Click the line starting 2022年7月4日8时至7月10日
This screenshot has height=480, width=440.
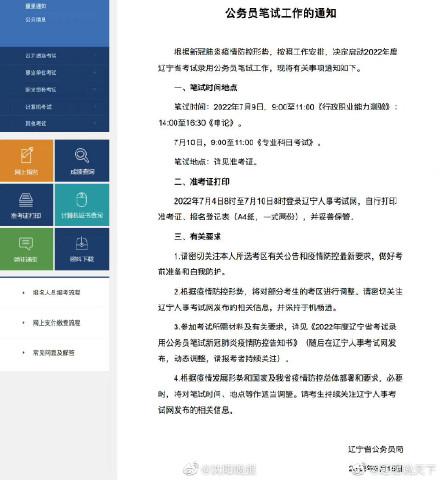pyautogui.click(x=285, y=201)
